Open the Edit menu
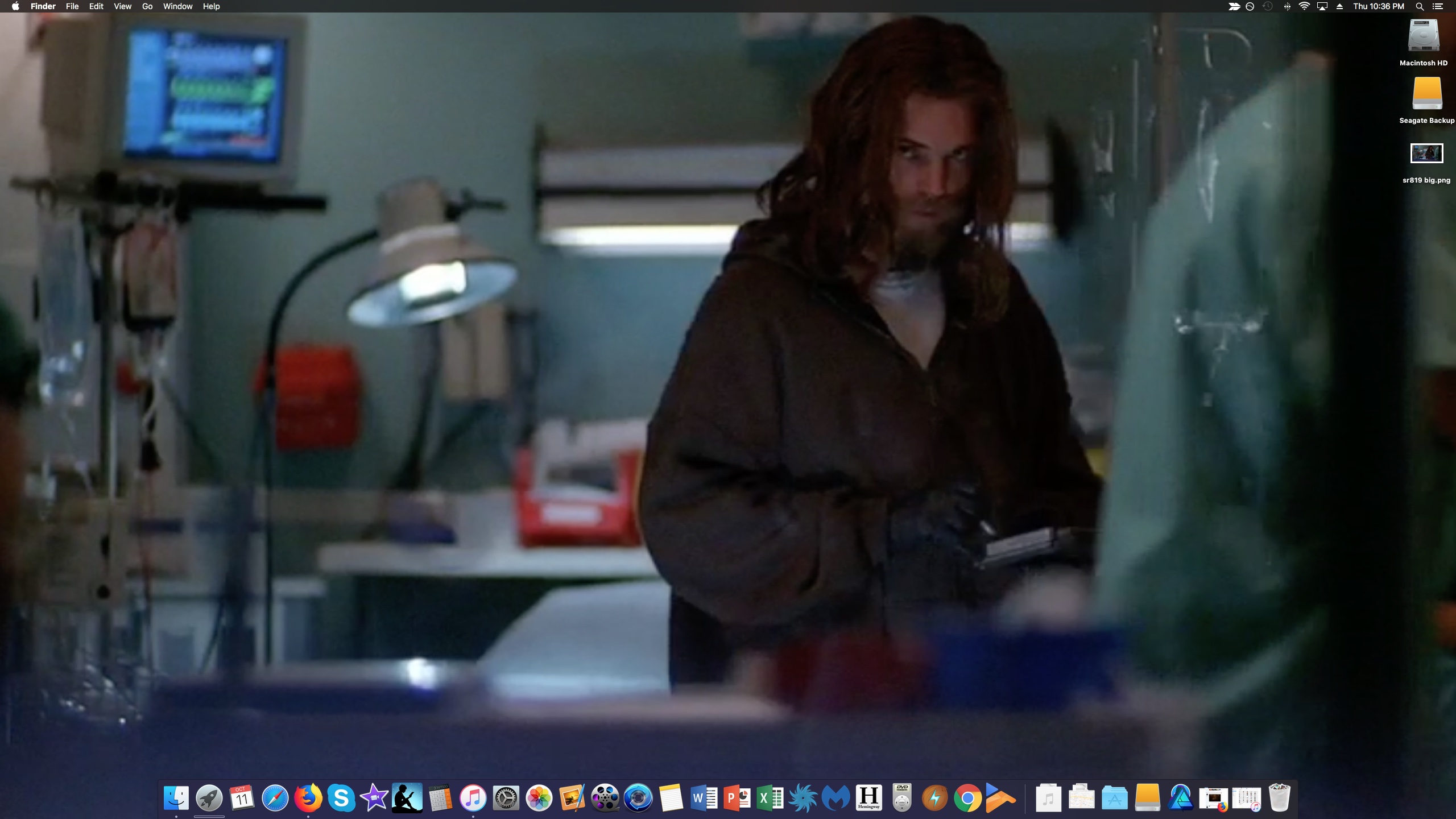Viewport: 1456px width, 819px height. (96, 6)
